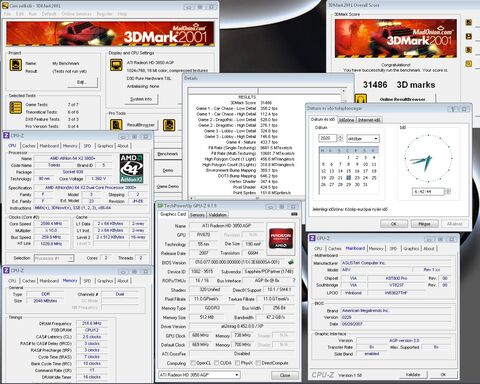The width and height of the screenshot is (480, 384).
Task: Click OK in the date and time dialog
Action: click(394, 224)
